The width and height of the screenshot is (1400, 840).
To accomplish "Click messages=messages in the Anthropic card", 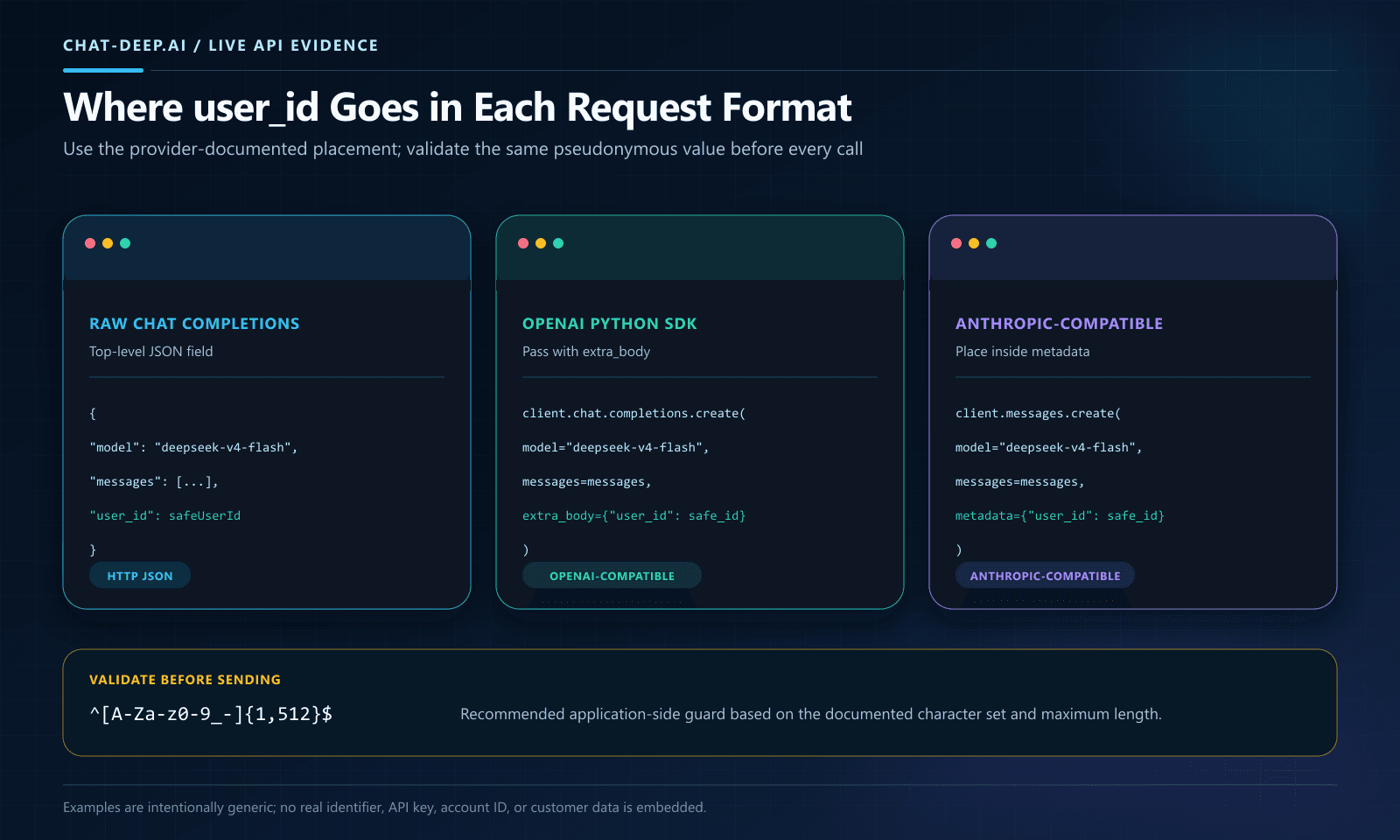I will [1020, 482].
